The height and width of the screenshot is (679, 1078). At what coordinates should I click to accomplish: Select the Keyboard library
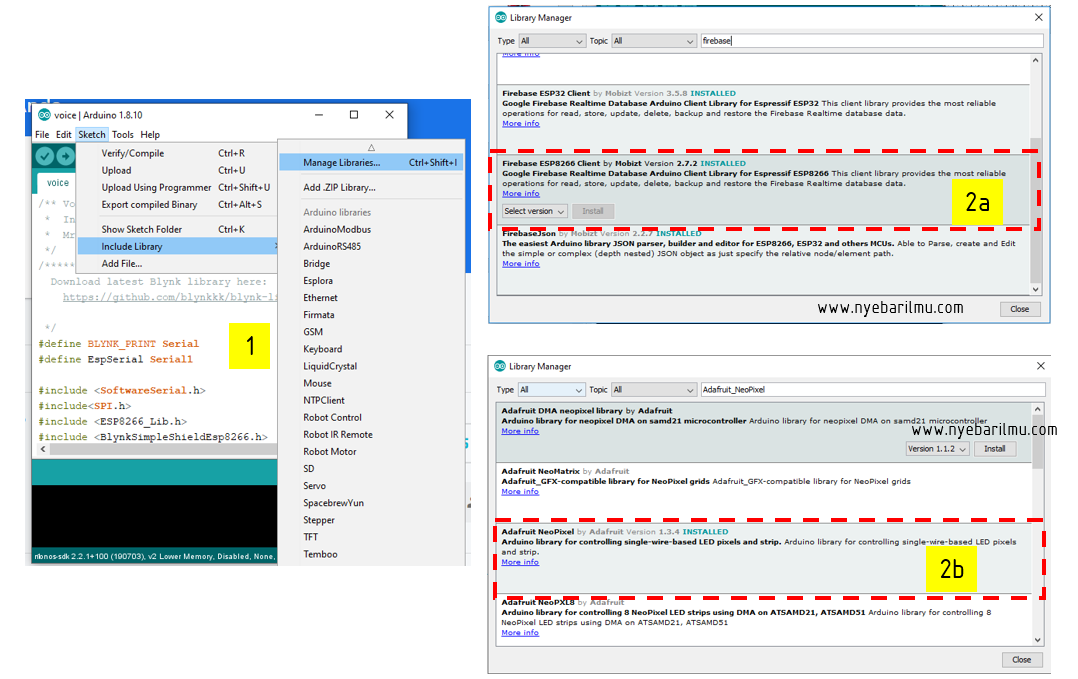click(x=322, y=349)
